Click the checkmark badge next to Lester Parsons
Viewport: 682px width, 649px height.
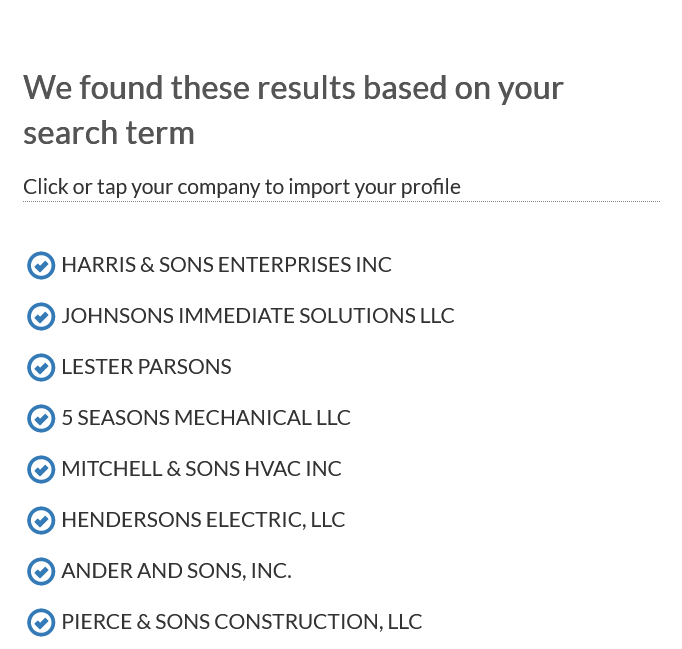40,367
